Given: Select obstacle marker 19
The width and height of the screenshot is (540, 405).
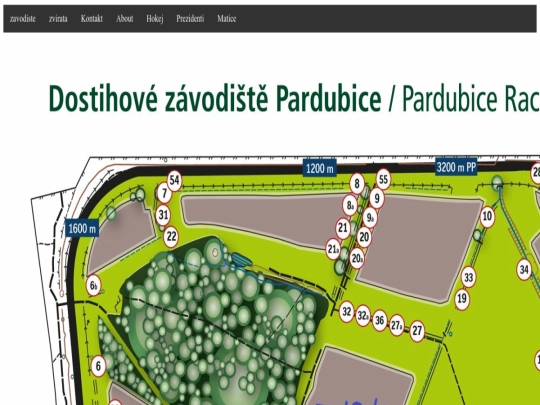Looking at the screenshot, I should point(462,299).
